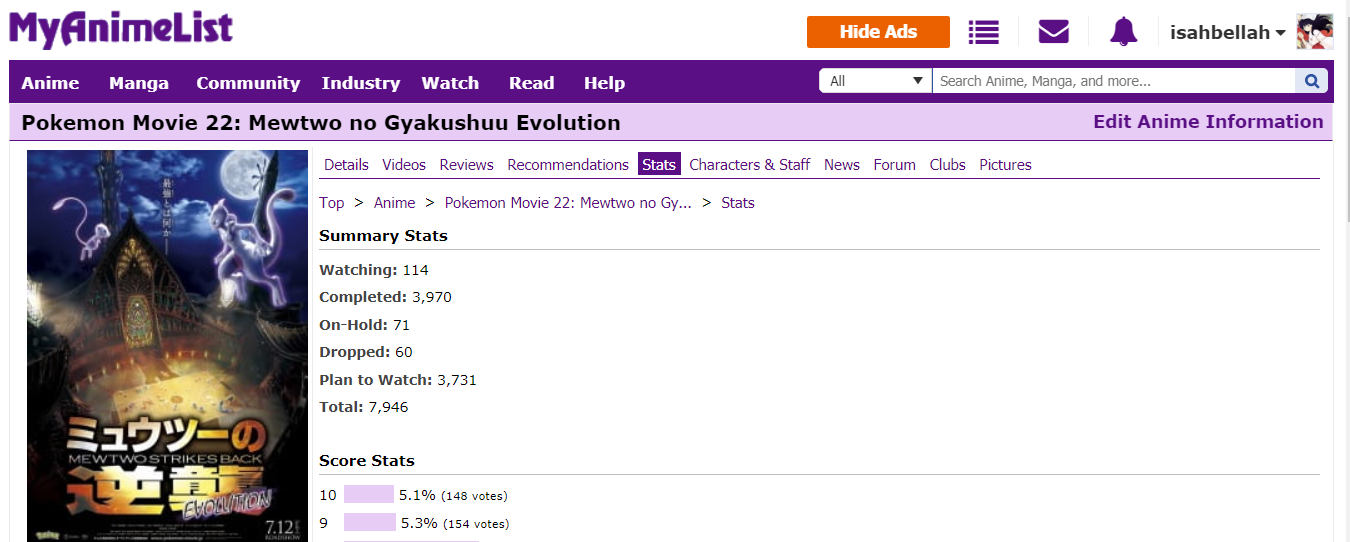
Task: Switch to the Reviews tab
Action: coord(467,164)
